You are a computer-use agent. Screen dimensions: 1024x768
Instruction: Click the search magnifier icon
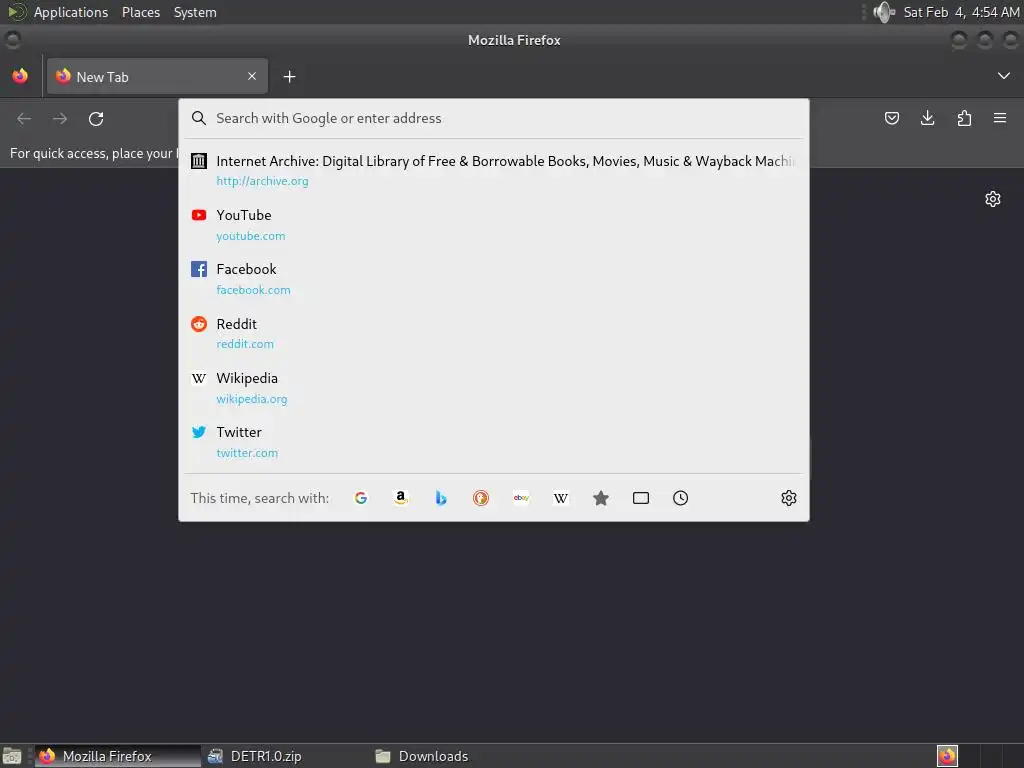[x=199, y=118]
